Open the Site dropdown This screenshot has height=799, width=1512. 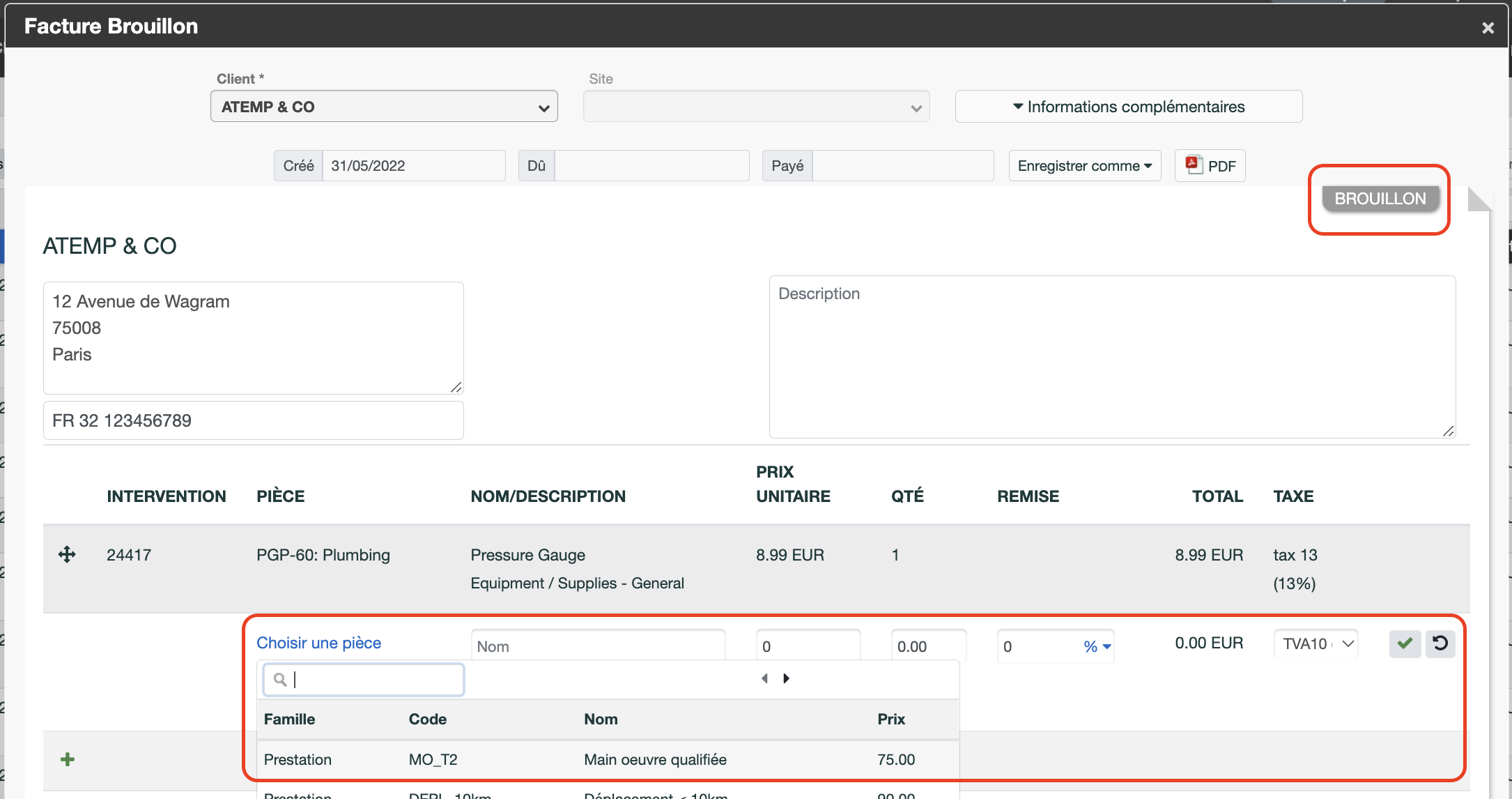coord(756,107)
